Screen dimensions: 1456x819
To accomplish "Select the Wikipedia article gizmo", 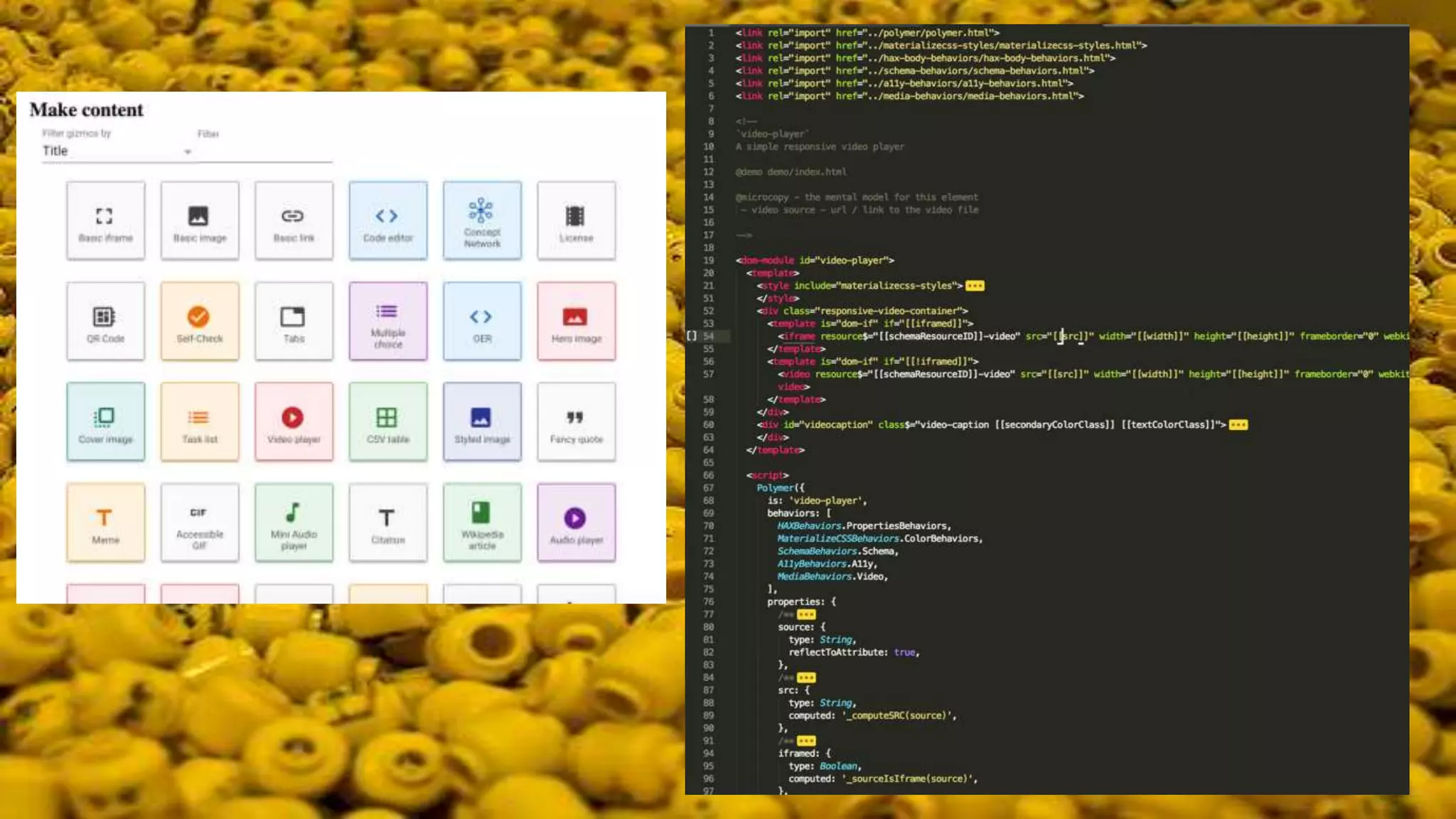I will coord(481,523).
